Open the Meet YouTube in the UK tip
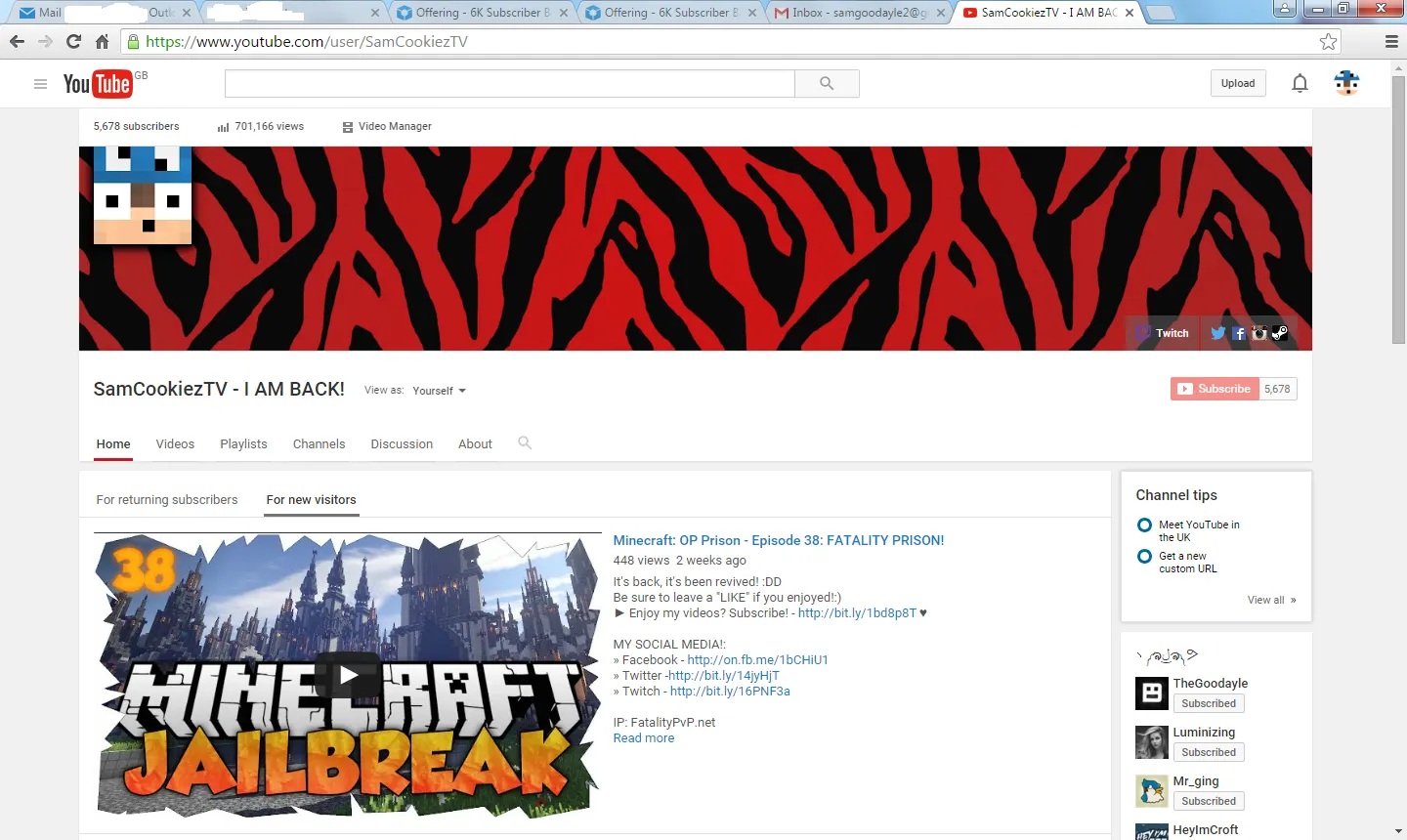This screenshot has width=1407, height=840. click(x=1199, y=530)
